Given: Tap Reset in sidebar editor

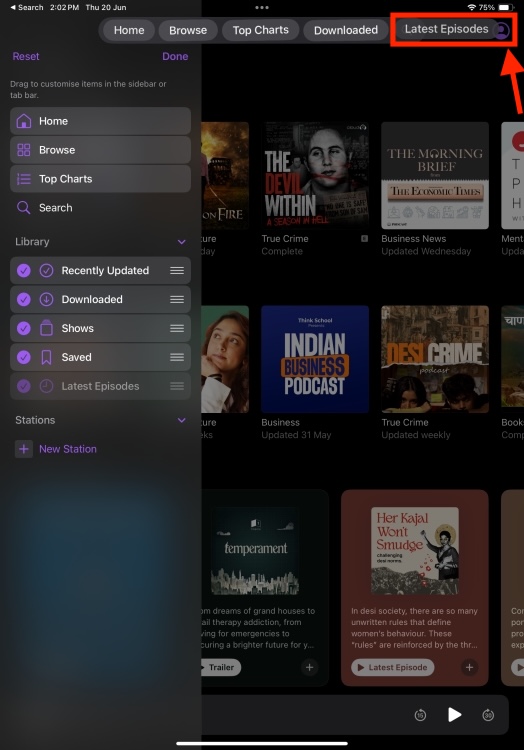Looking at the screenshot, I should [26, 56].
